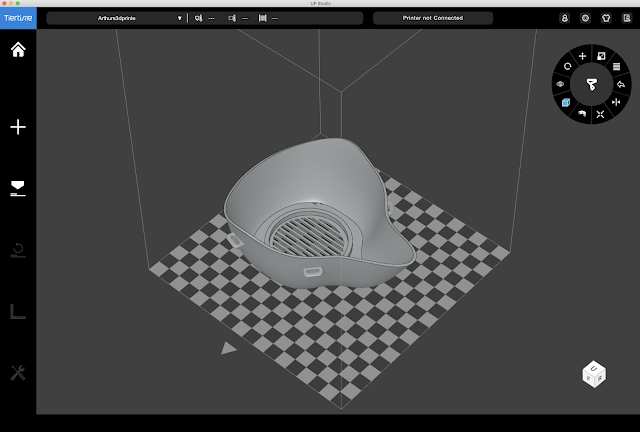The width and height of the screenshot is (640, 432).
Task: Click the view orientation cube
Action: click(593, 374)
